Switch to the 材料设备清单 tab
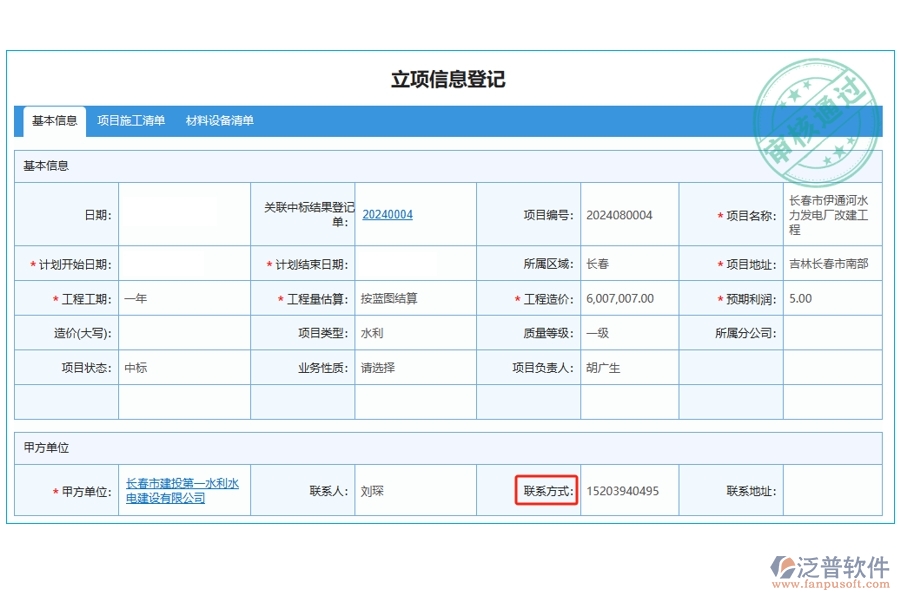 click(x=220, y=121)
